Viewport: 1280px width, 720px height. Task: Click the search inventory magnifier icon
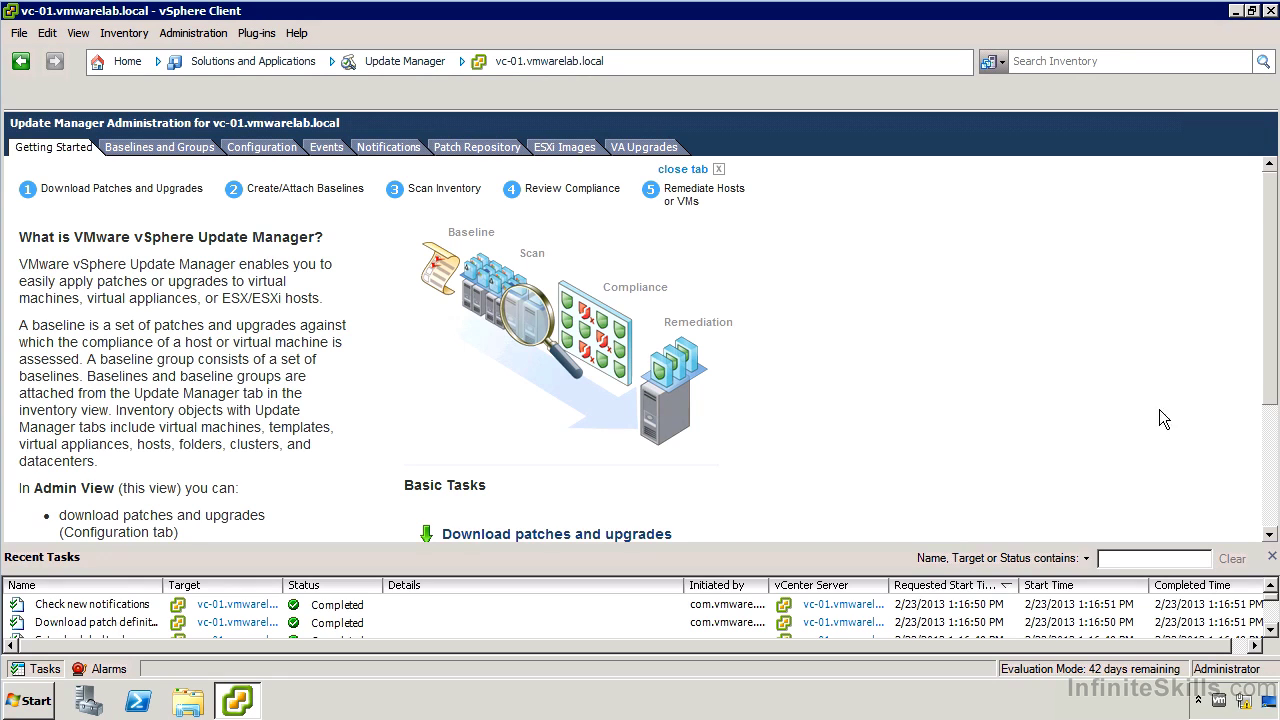pyautogui.click(x=1264, y=62)
